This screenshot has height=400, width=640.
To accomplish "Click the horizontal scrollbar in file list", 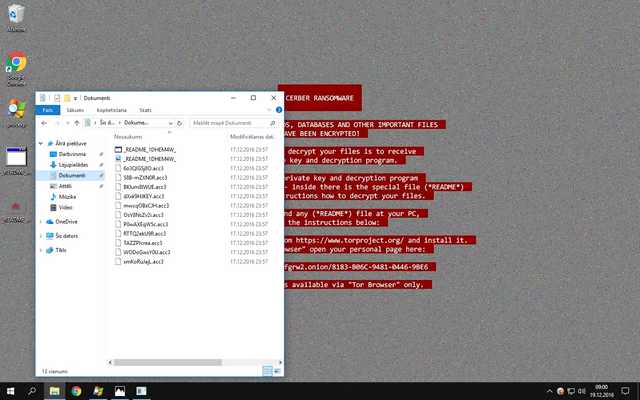I will [168, 362].
